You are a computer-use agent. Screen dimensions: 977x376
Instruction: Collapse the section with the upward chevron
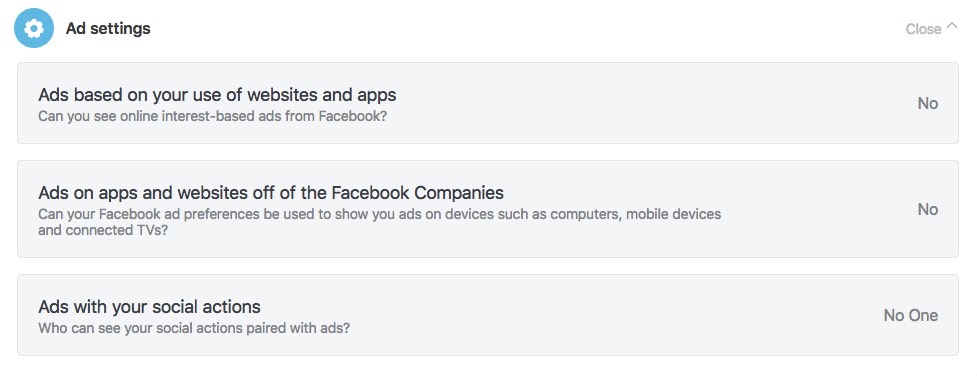951,26
